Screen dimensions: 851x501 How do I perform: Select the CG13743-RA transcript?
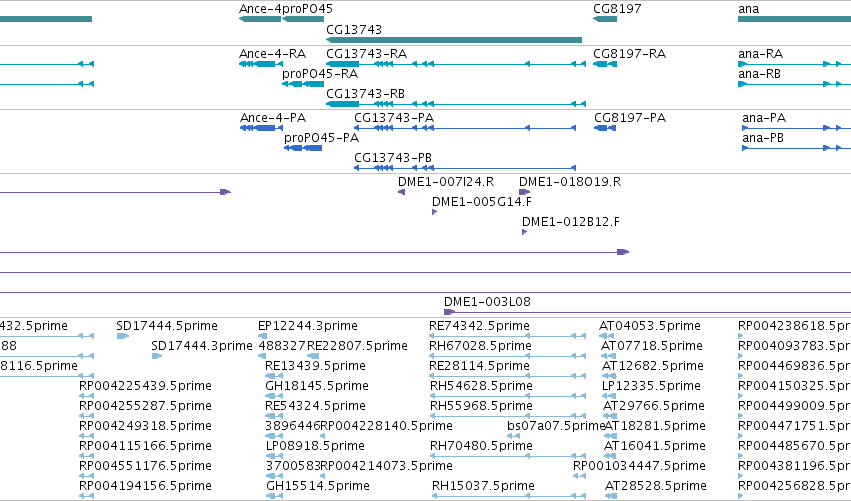[x=456, y=64]
